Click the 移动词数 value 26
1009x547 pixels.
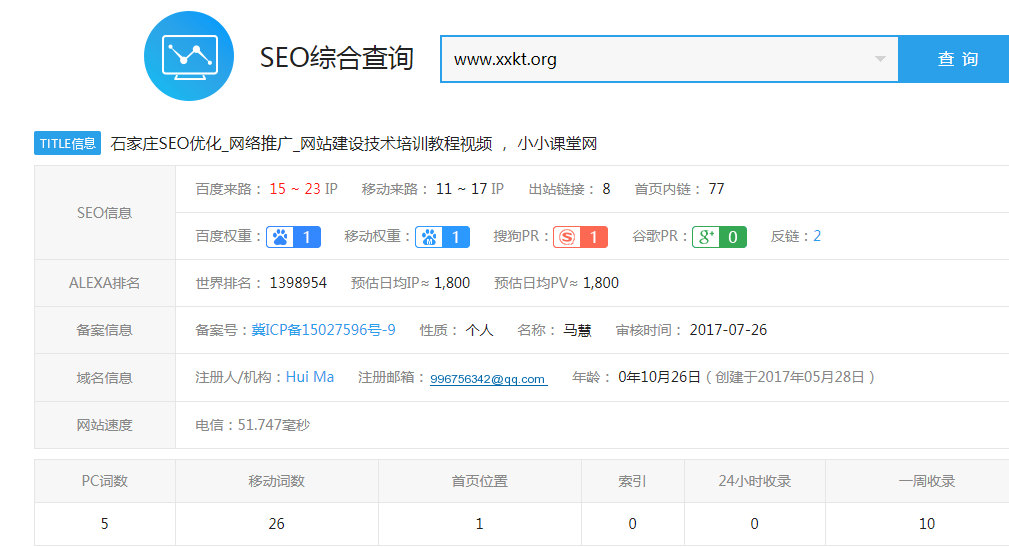[277, 524]
